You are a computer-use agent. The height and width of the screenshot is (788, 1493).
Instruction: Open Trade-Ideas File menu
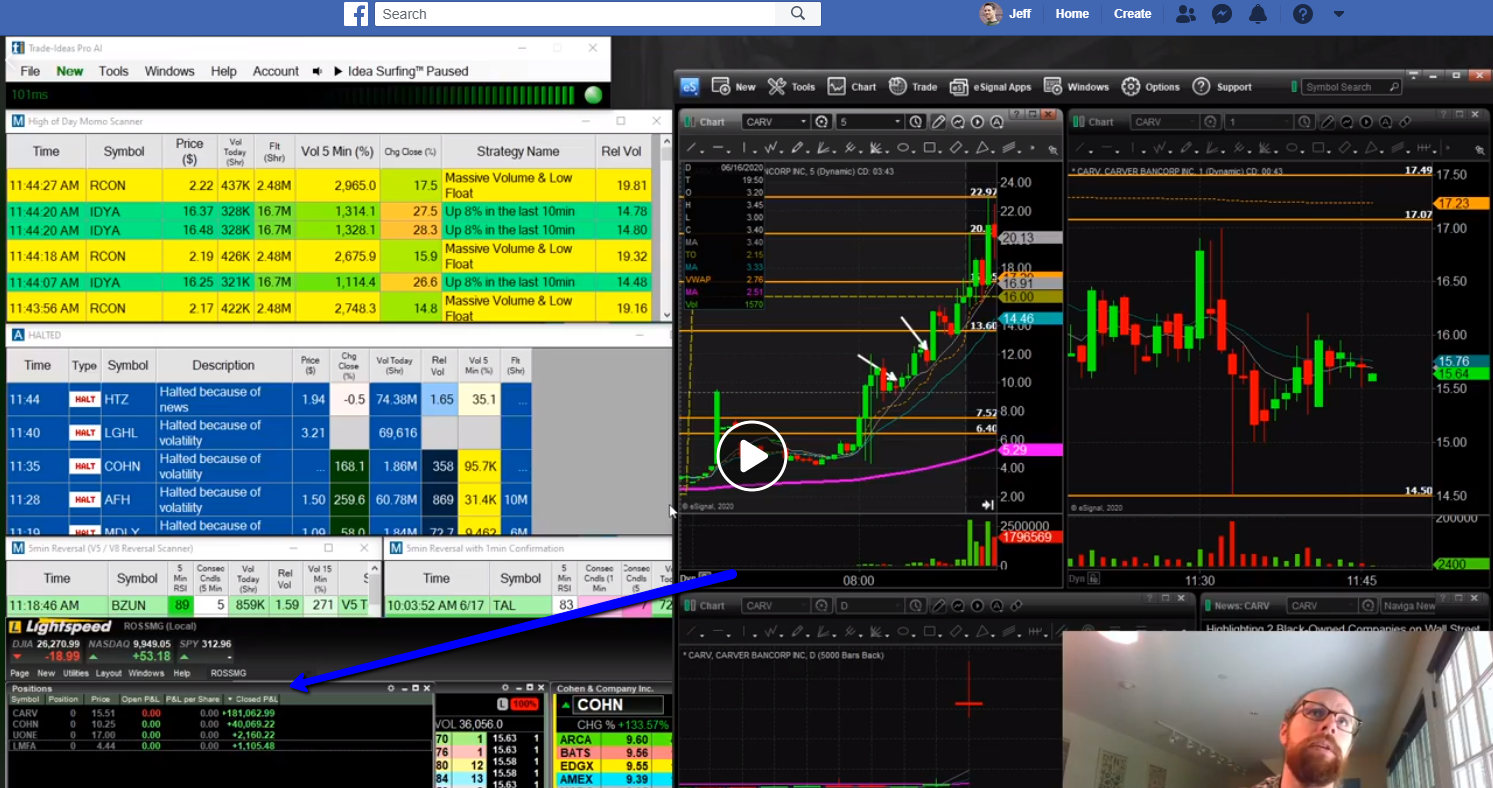coord(30,71)
